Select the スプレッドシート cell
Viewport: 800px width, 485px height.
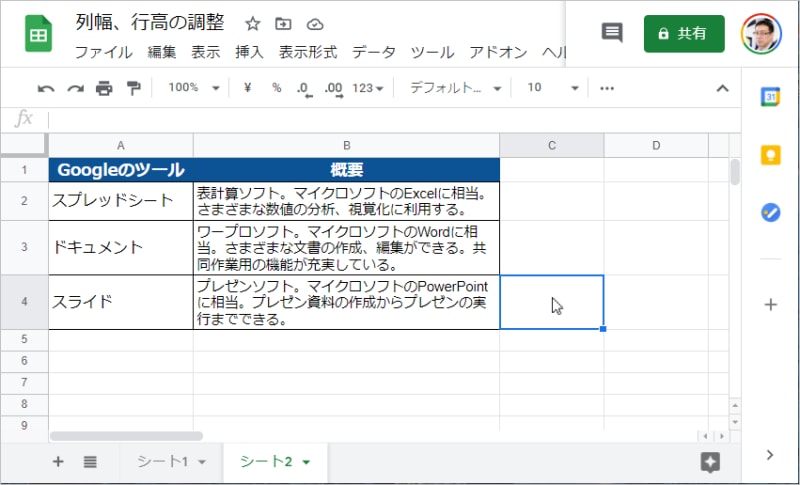click(121, 201)
